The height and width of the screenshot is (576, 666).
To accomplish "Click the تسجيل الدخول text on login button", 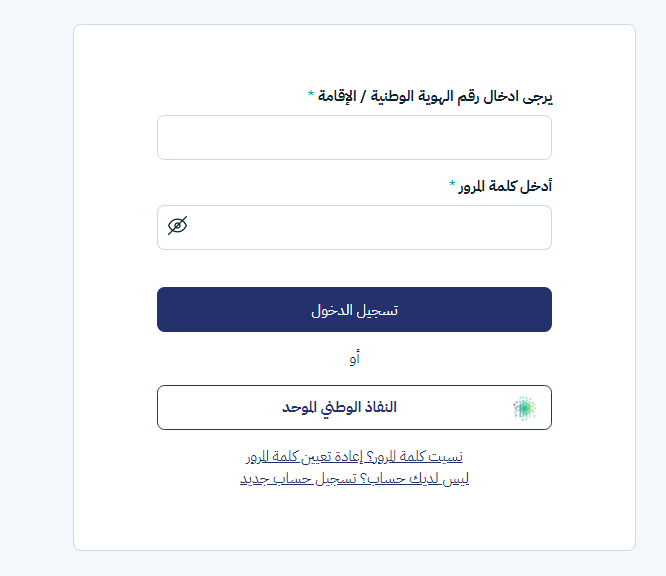I will [354, 310].
